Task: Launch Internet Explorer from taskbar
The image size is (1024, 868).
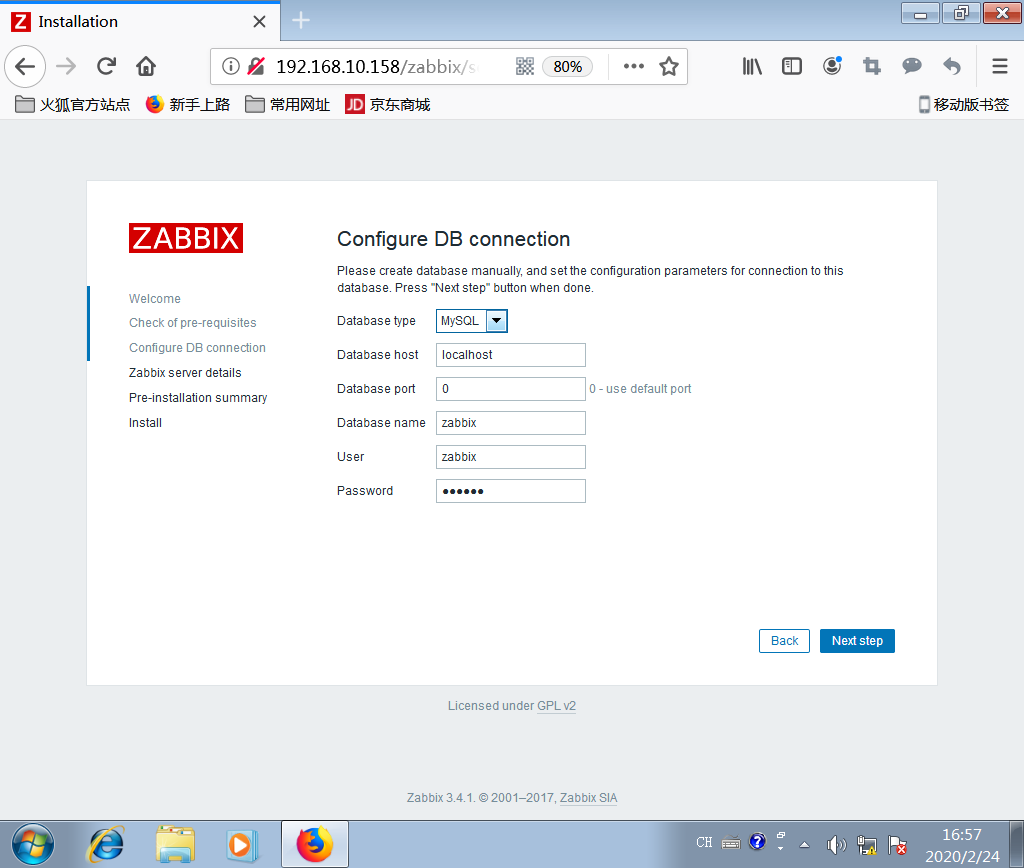Action: [x=105, y=844]
